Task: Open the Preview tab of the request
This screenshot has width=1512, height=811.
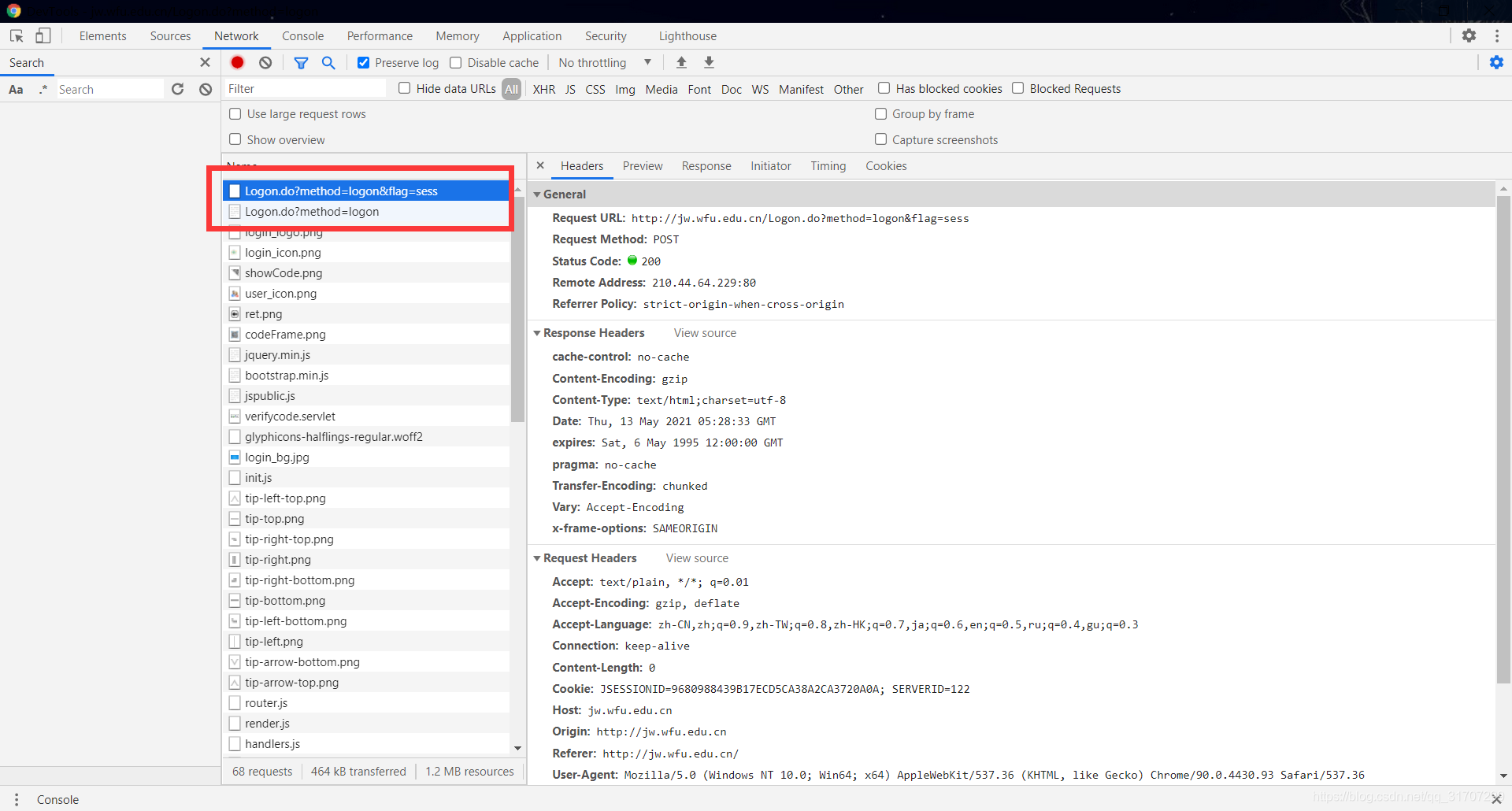Action: pyautogui.click(x=643, y=165)
